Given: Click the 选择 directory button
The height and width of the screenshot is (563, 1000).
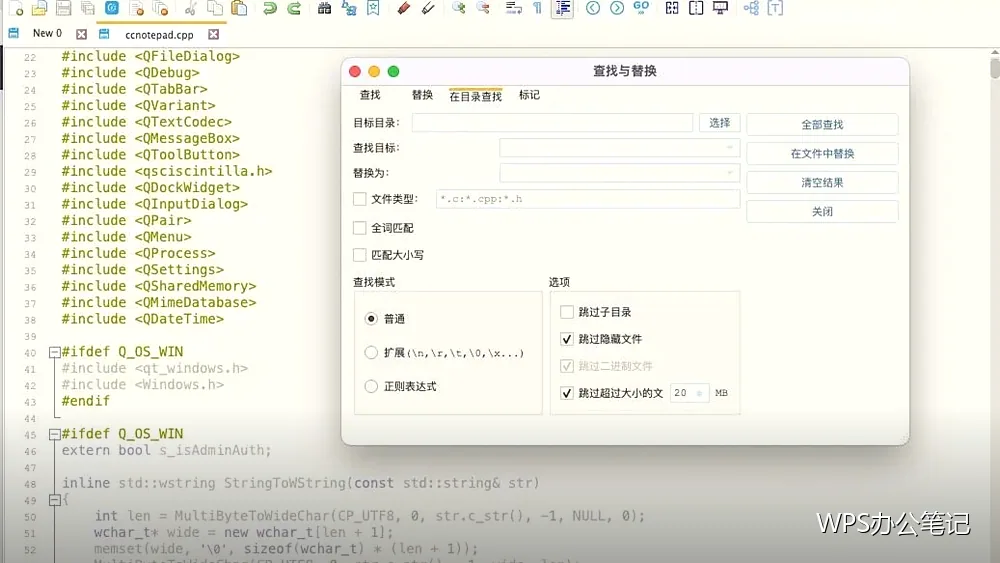Looking at the screenshot, I should [719, 123].
